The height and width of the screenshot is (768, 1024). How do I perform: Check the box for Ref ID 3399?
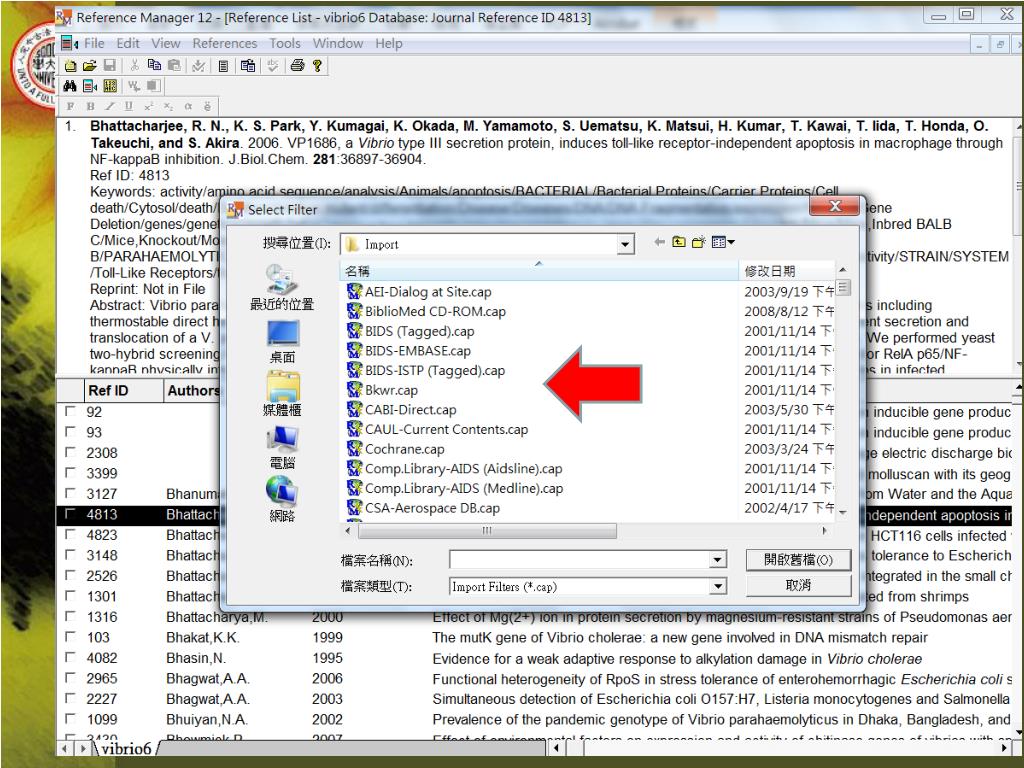coord(70,473)
